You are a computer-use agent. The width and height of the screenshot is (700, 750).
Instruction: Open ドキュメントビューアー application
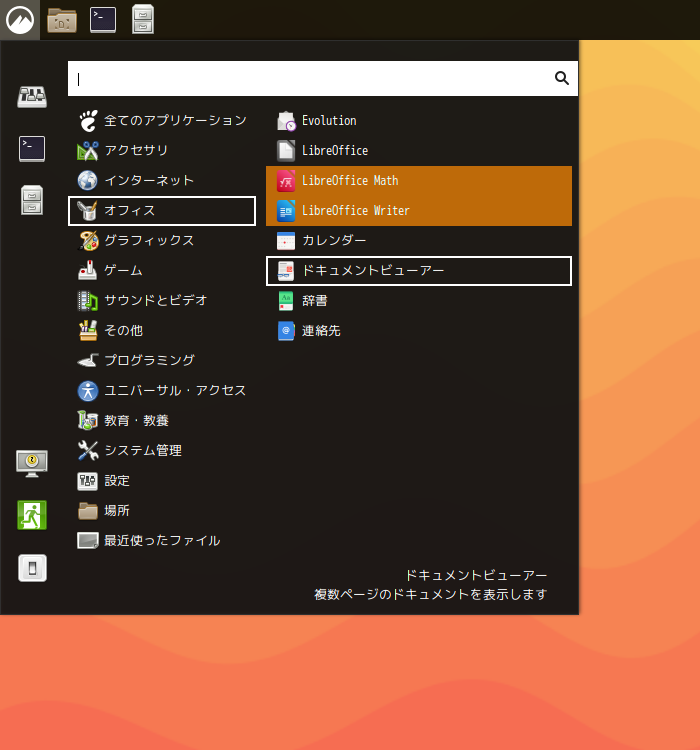pyautogui.click(x=419, y=271)
